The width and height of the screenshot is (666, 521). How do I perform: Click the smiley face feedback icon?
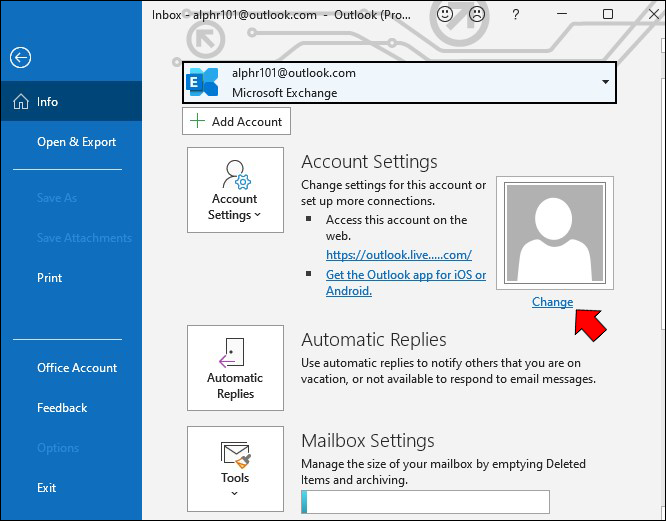(x=445, y=14)
